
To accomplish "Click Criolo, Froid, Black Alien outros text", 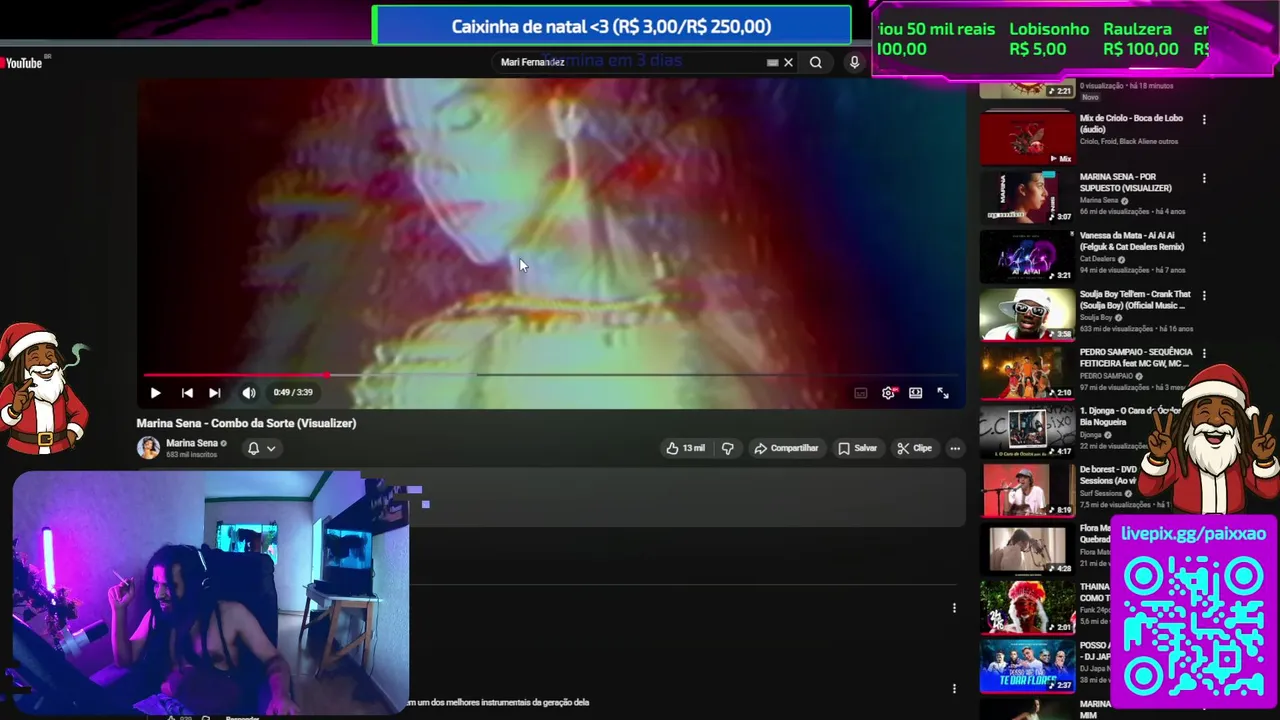I will point(1129,141).
